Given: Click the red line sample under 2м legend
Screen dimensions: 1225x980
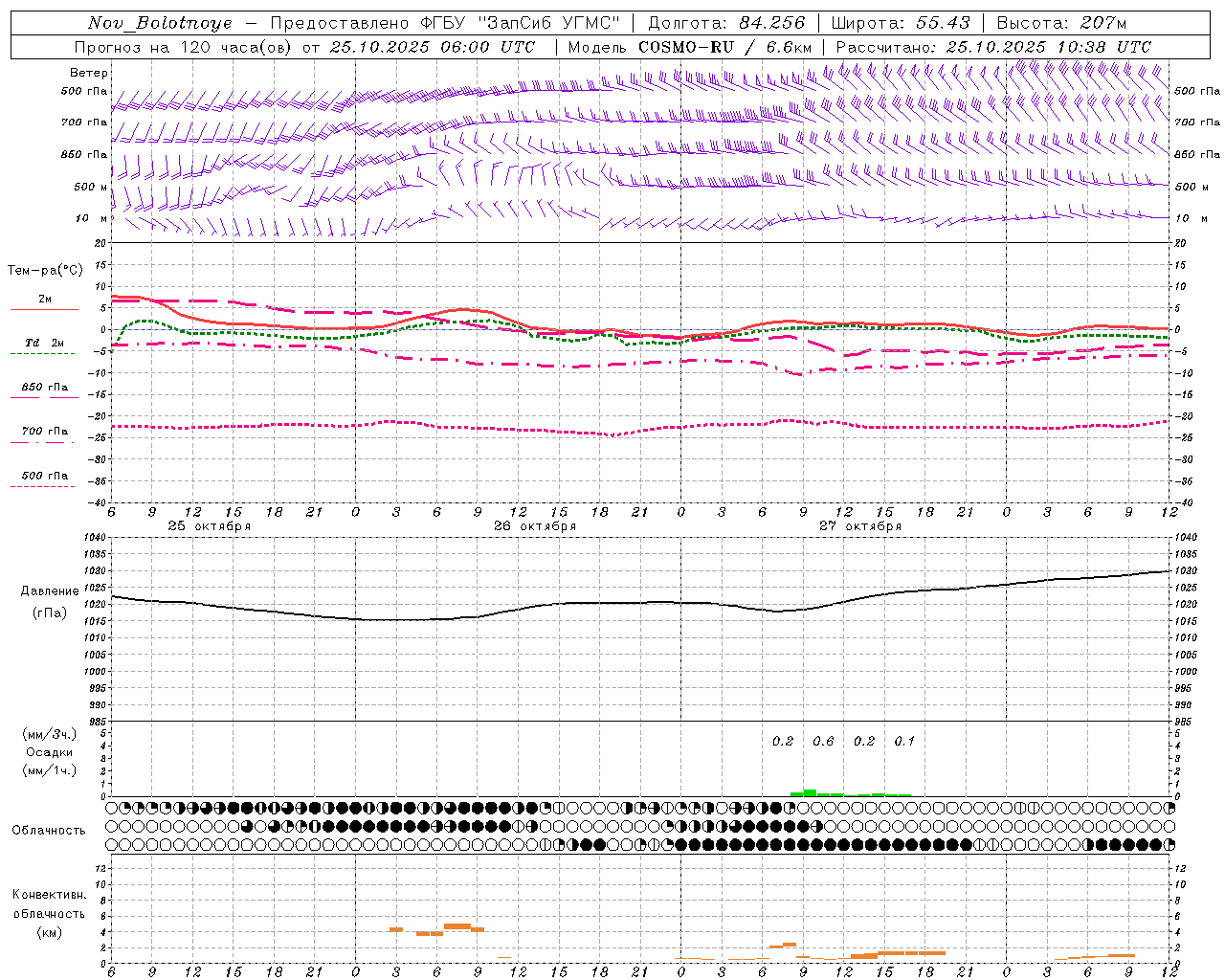Looking at the screenshot, I should pos(44,310).
